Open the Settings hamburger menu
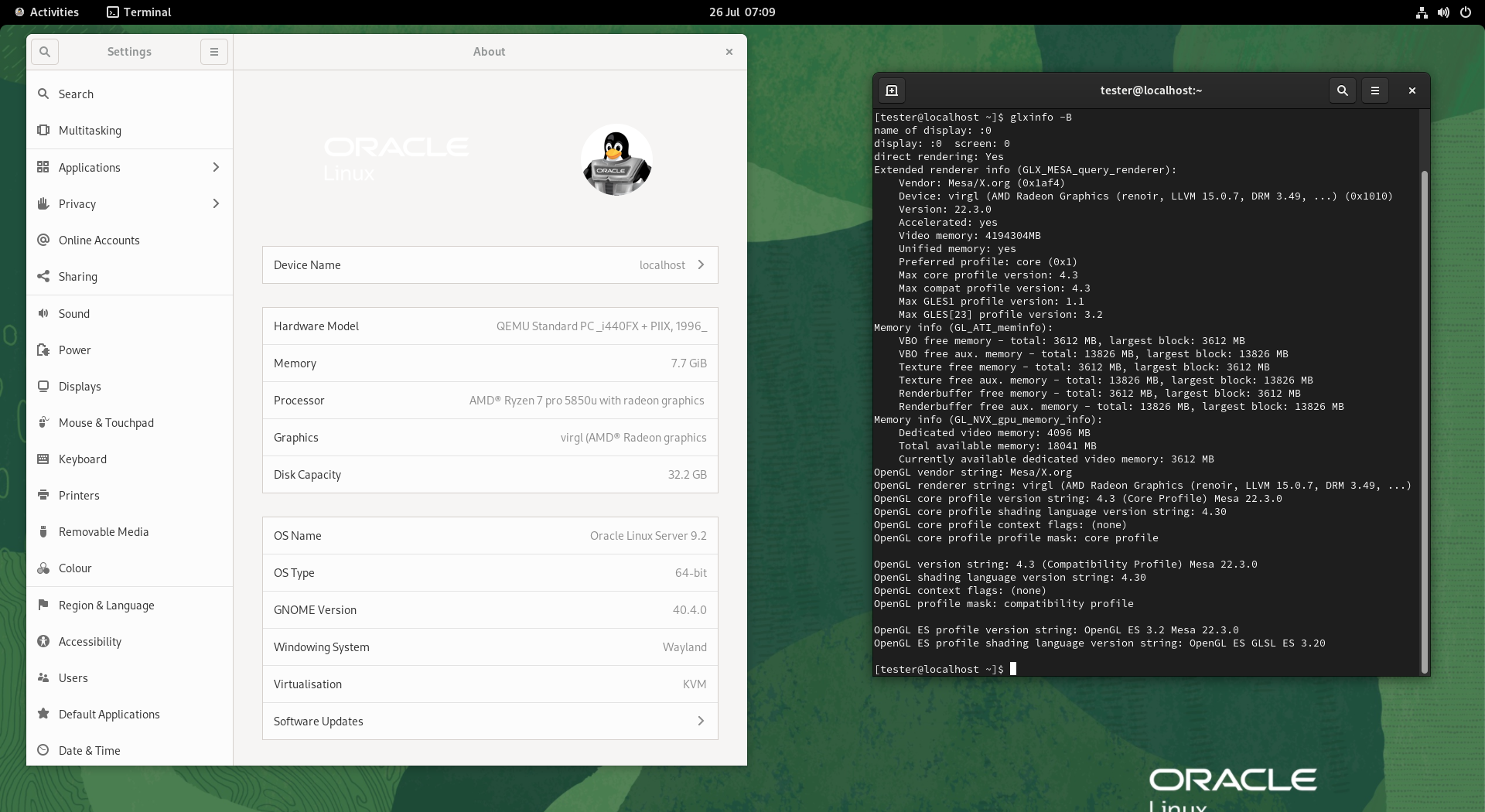 pos(214,52)
